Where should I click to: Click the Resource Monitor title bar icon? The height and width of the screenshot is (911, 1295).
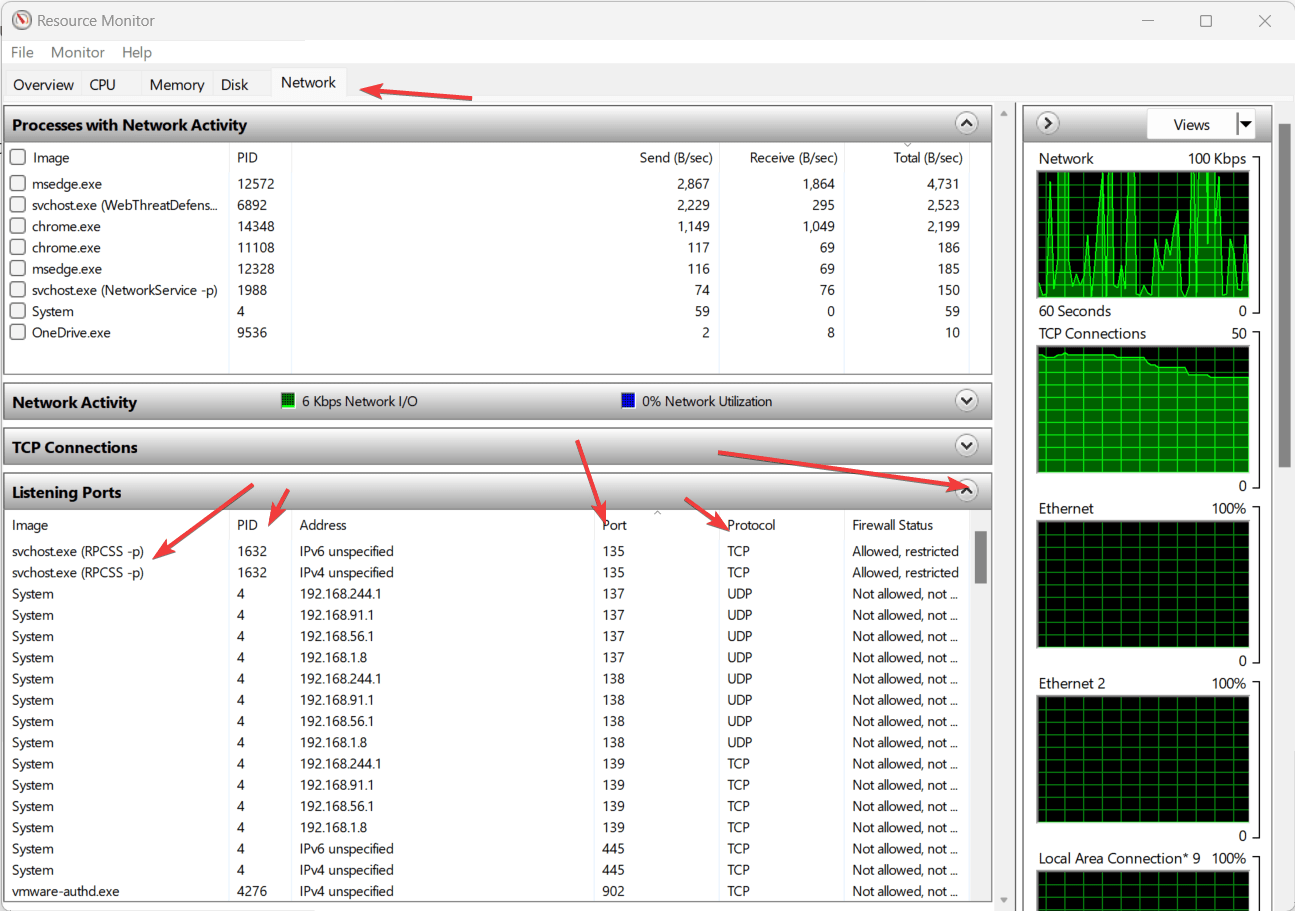(x=21, y=20)
